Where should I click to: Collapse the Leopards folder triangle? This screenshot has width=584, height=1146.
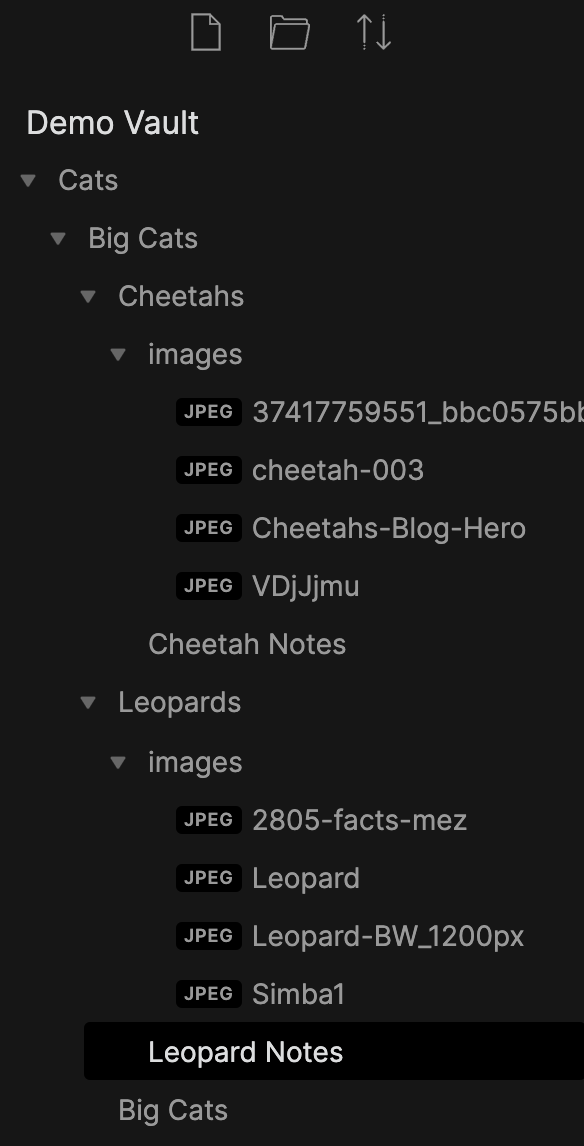[88, 702]
